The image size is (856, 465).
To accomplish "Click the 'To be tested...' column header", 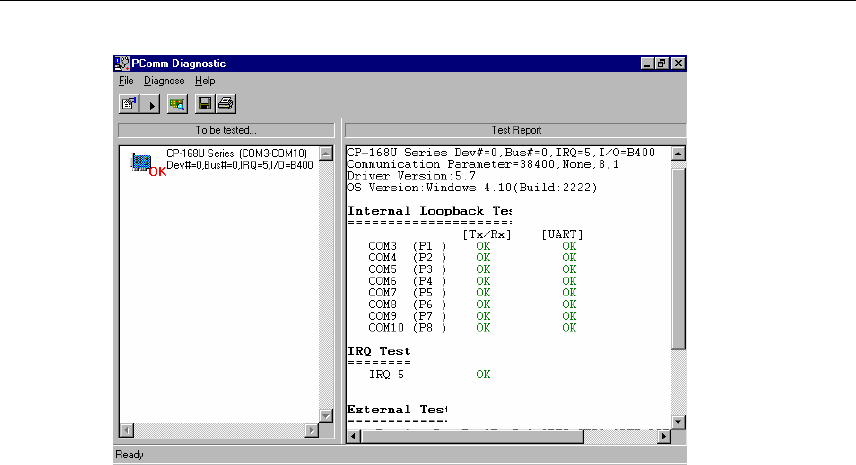I will click(226, 130).
